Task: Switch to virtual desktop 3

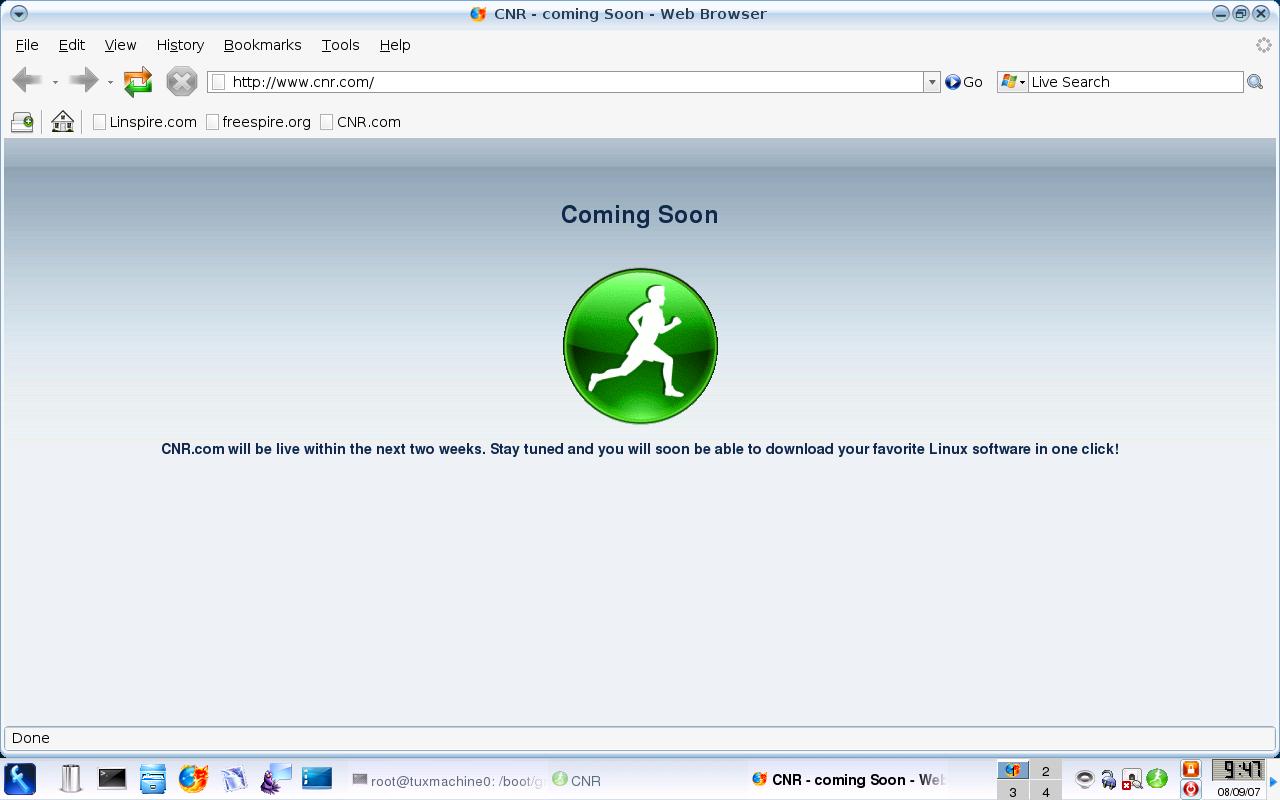Action: click(1013, 791)
